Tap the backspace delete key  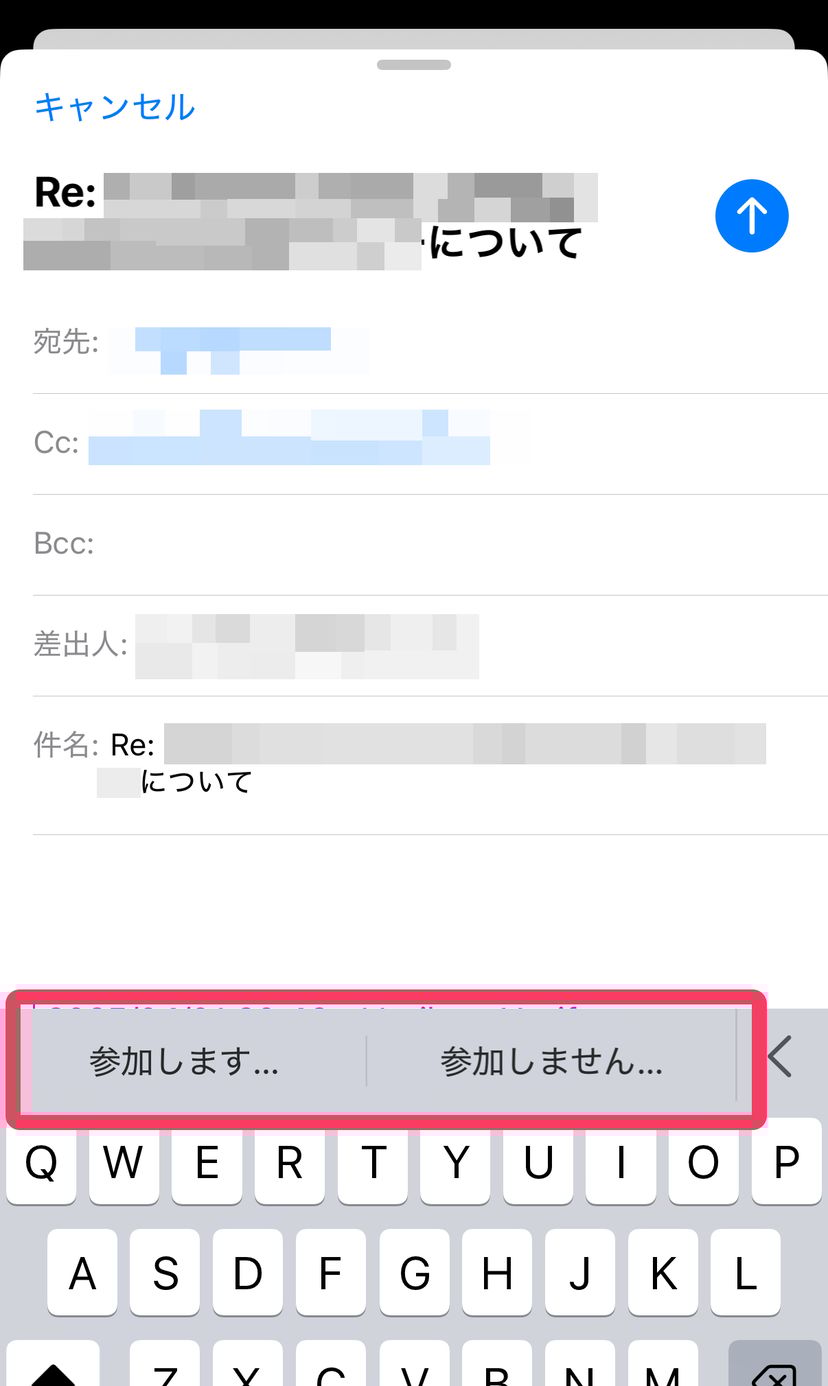point(775,1364)
